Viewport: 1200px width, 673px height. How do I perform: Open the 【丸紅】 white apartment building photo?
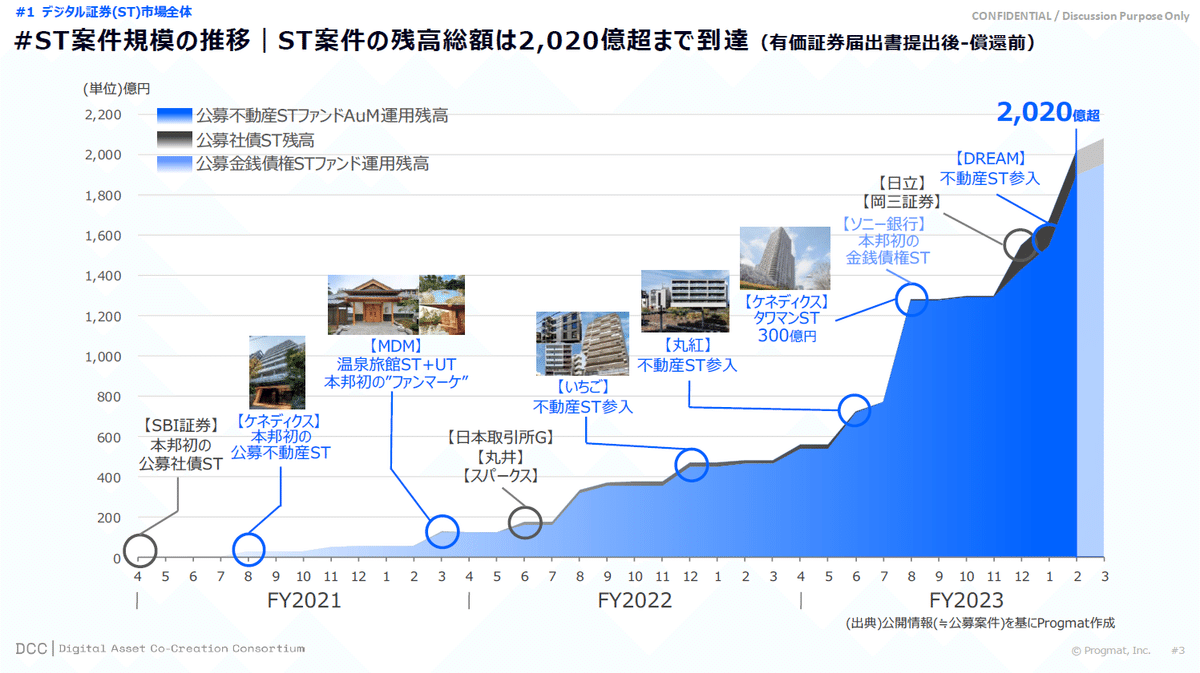click(x=685, y=301)
